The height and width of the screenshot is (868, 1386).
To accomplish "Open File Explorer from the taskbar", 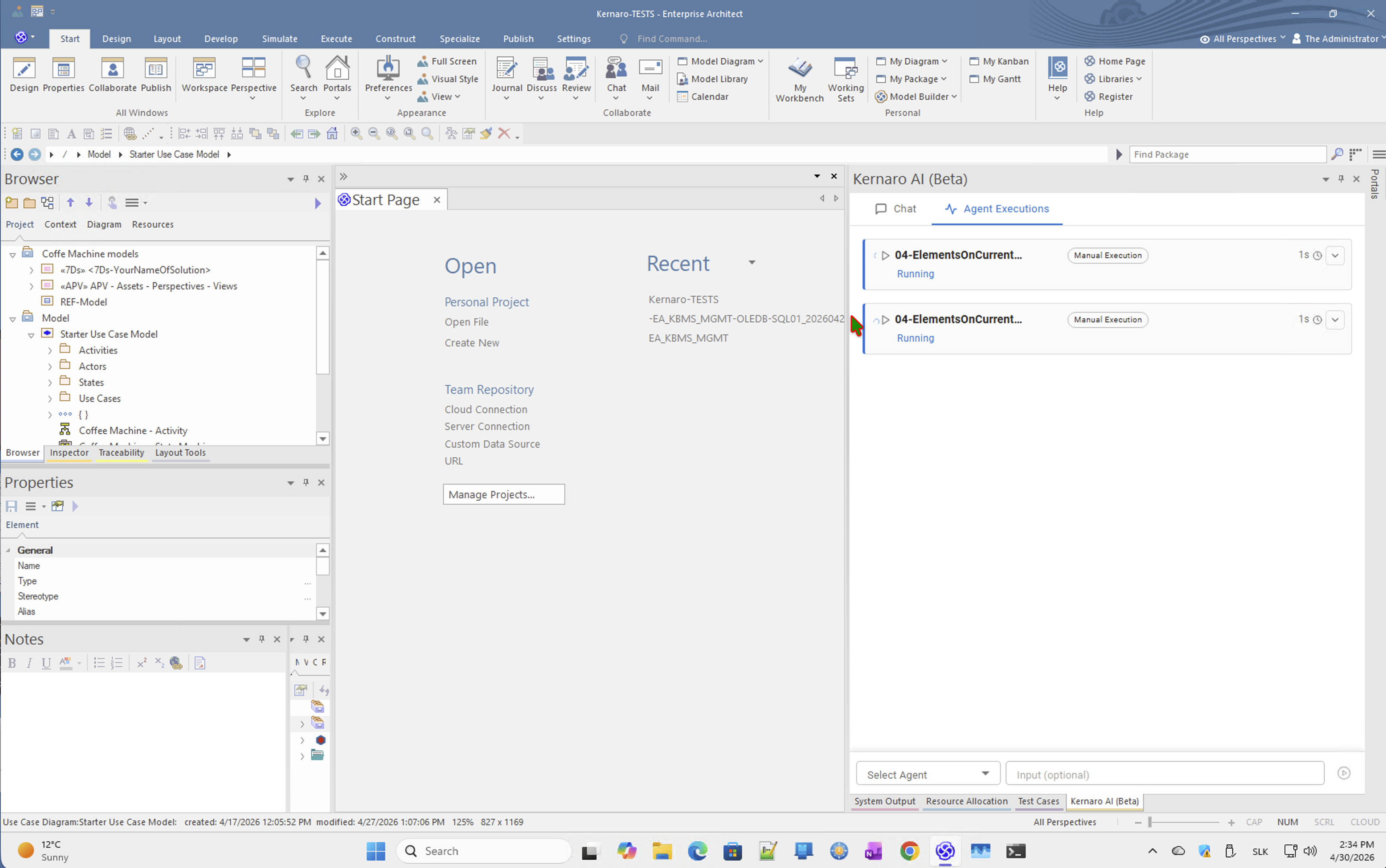I will (661, 851).
